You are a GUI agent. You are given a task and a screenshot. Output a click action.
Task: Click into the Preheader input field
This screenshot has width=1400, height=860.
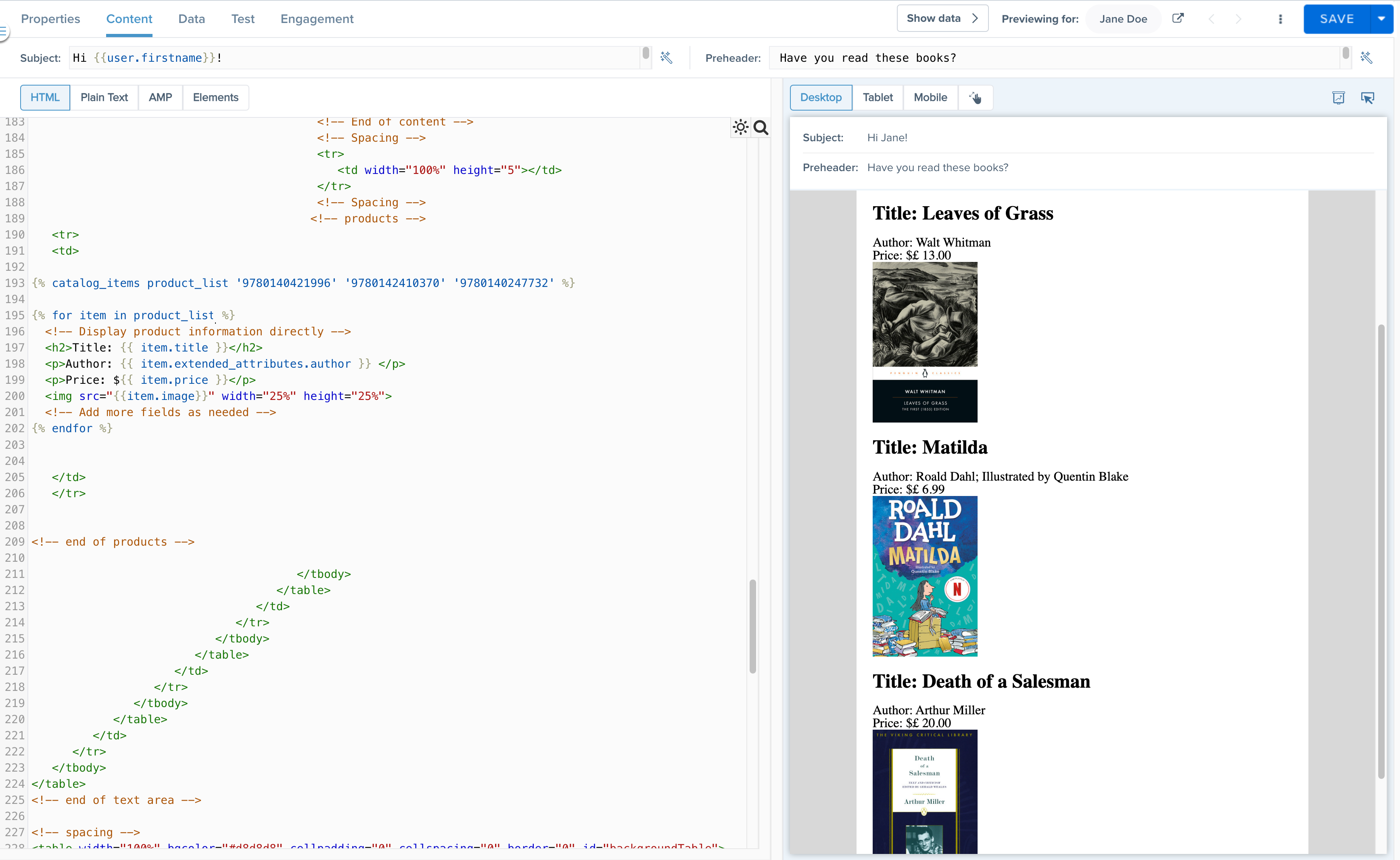pos(1055,57)
